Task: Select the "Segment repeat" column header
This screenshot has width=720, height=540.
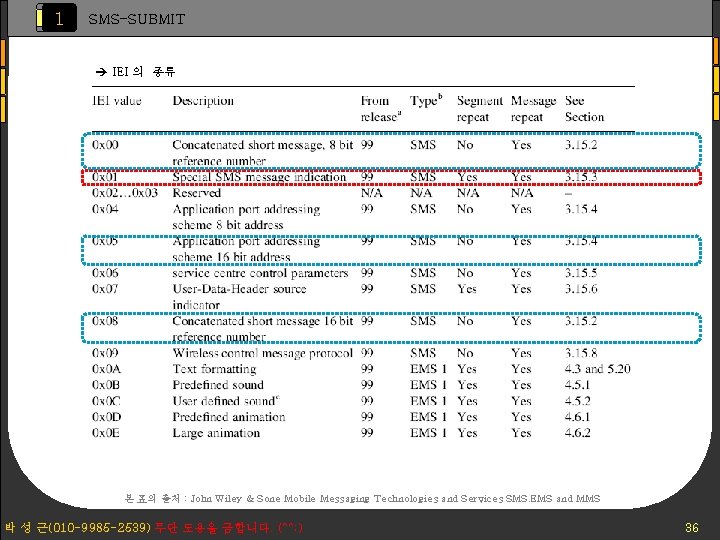Action: (479, 109)
